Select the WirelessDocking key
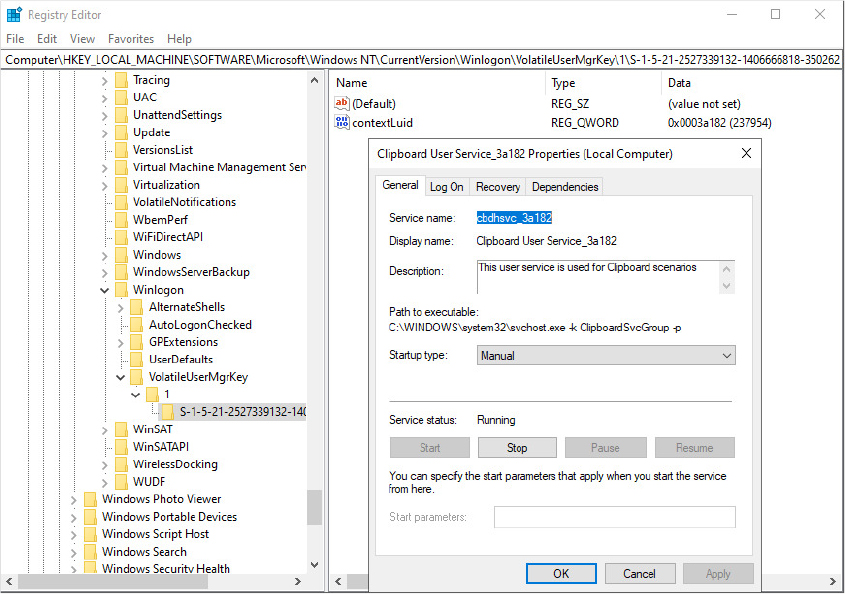 pyautogui.click(x=175, y=465)
